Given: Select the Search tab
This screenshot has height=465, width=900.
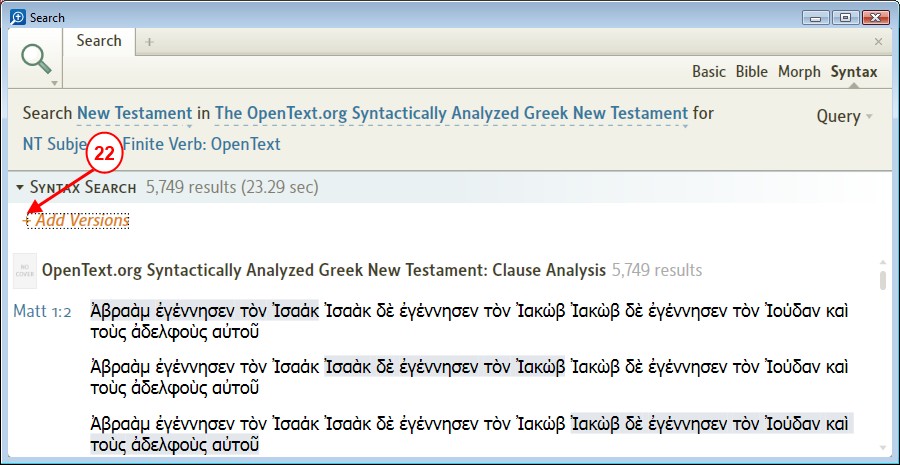Looking at the screenshot, I should pos(99,41).
